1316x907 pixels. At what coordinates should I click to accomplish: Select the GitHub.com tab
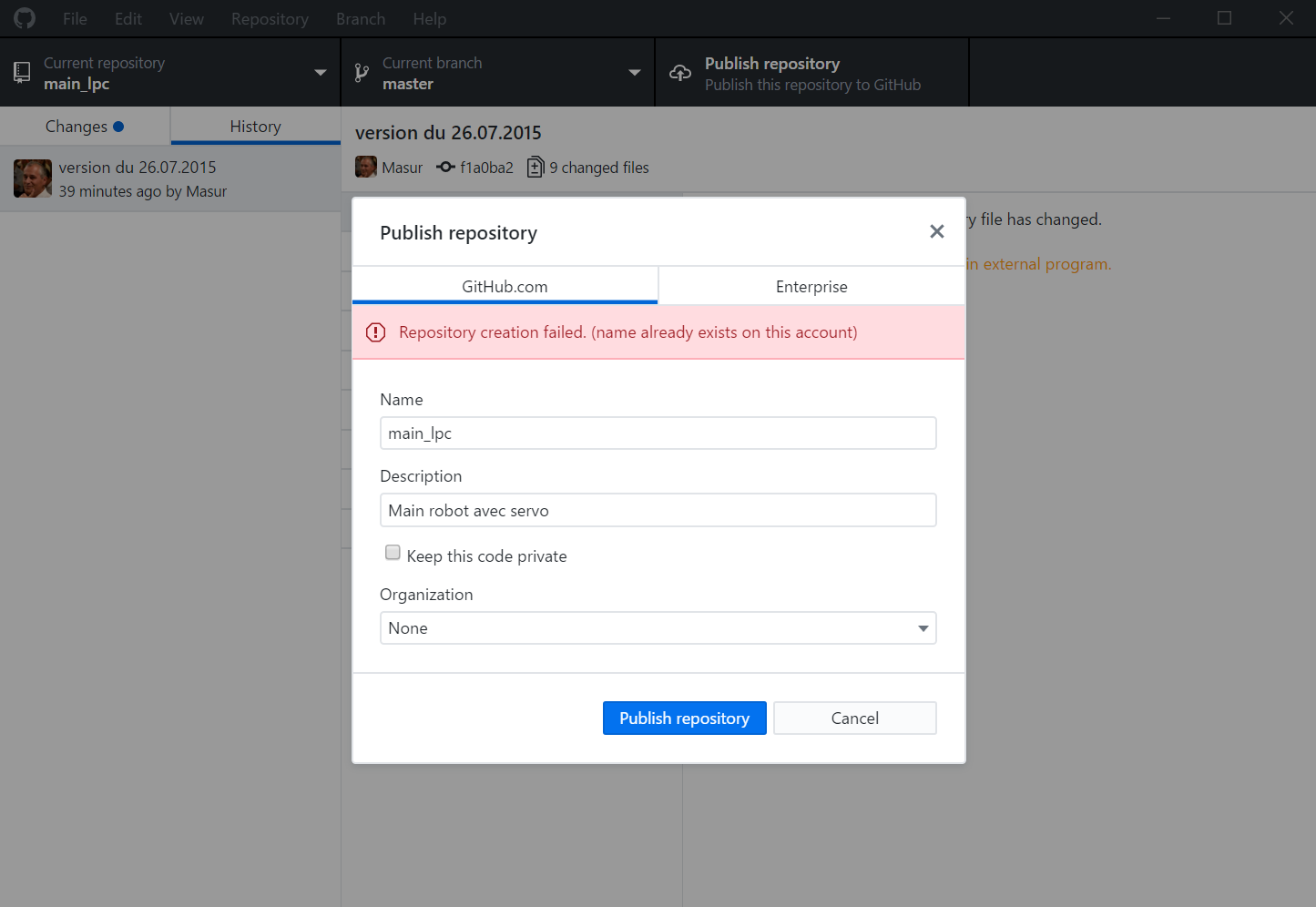tap(505, 286)
